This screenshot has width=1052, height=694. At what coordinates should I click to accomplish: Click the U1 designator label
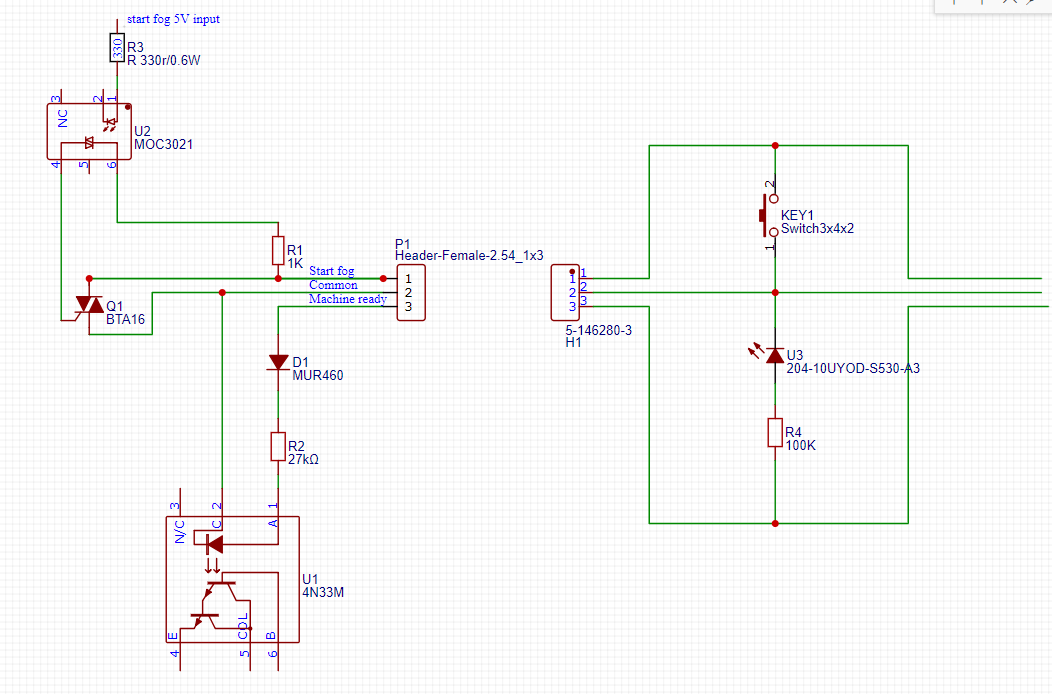[x=310, y=579]
